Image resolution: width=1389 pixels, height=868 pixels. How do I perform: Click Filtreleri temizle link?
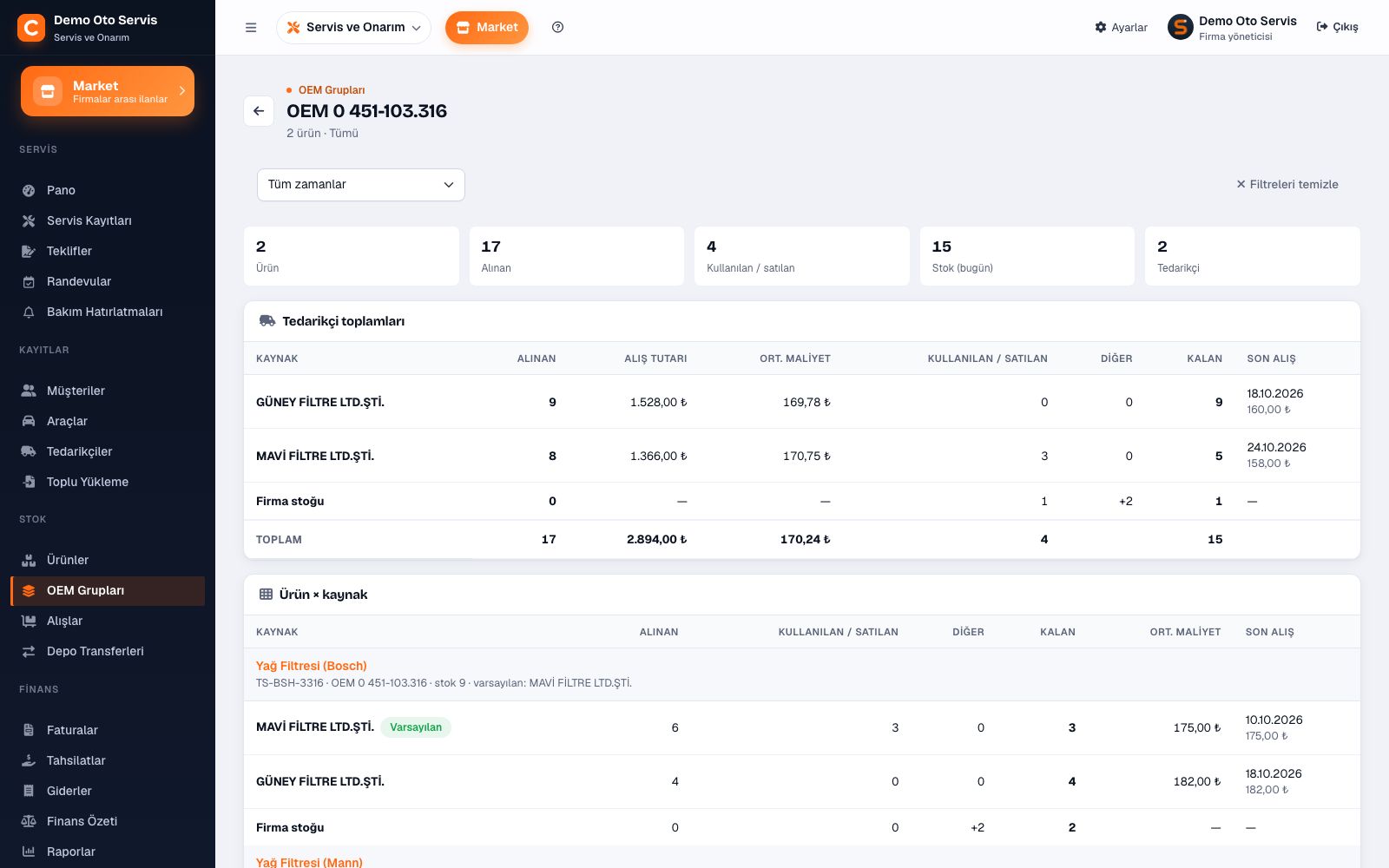pyautogui.click(x=1287, y=184)
